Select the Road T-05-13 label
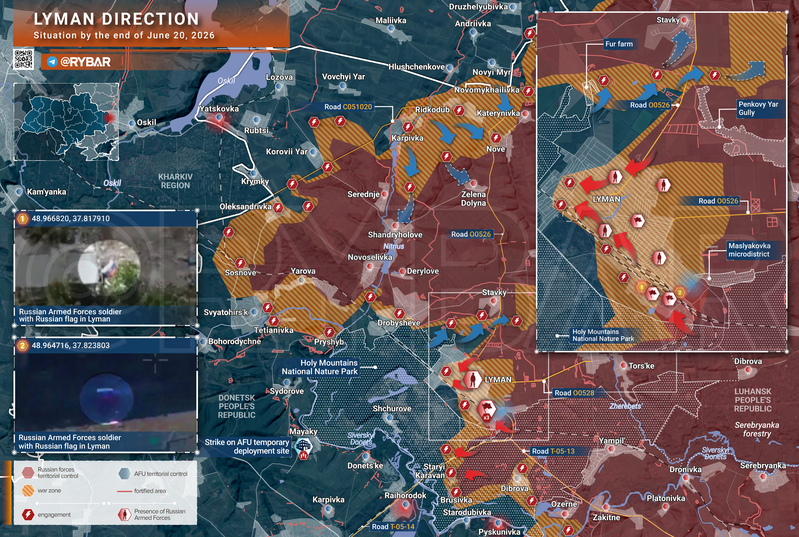 [553, 451]
